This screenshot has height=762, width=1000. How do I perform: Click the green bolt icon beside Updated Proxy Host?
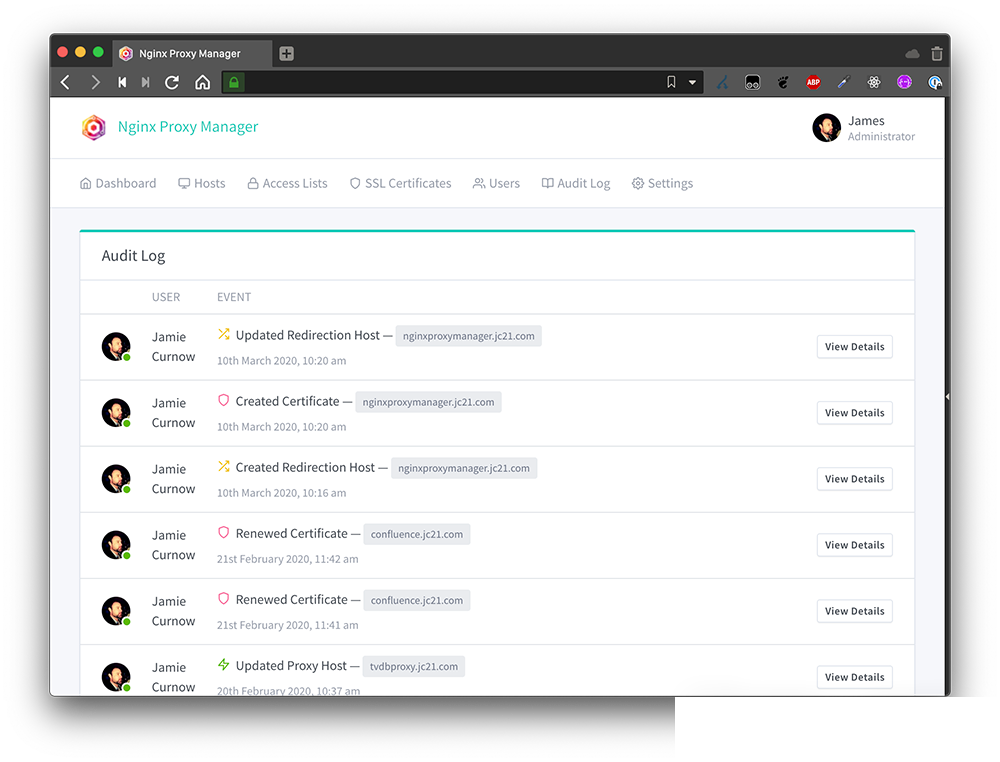click(x=223, y=664)
